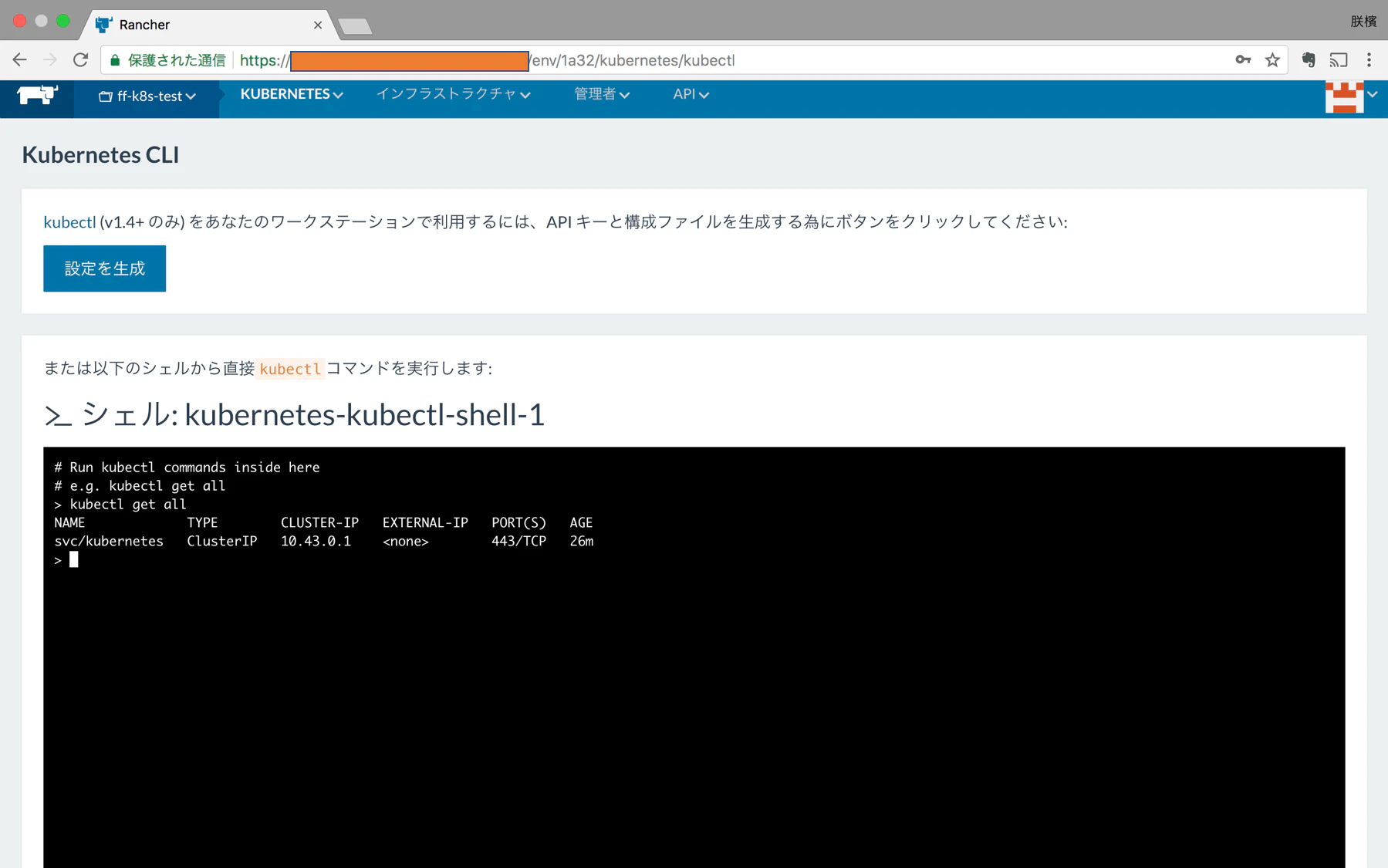Click the Rancher cow logo

[37, 95]
